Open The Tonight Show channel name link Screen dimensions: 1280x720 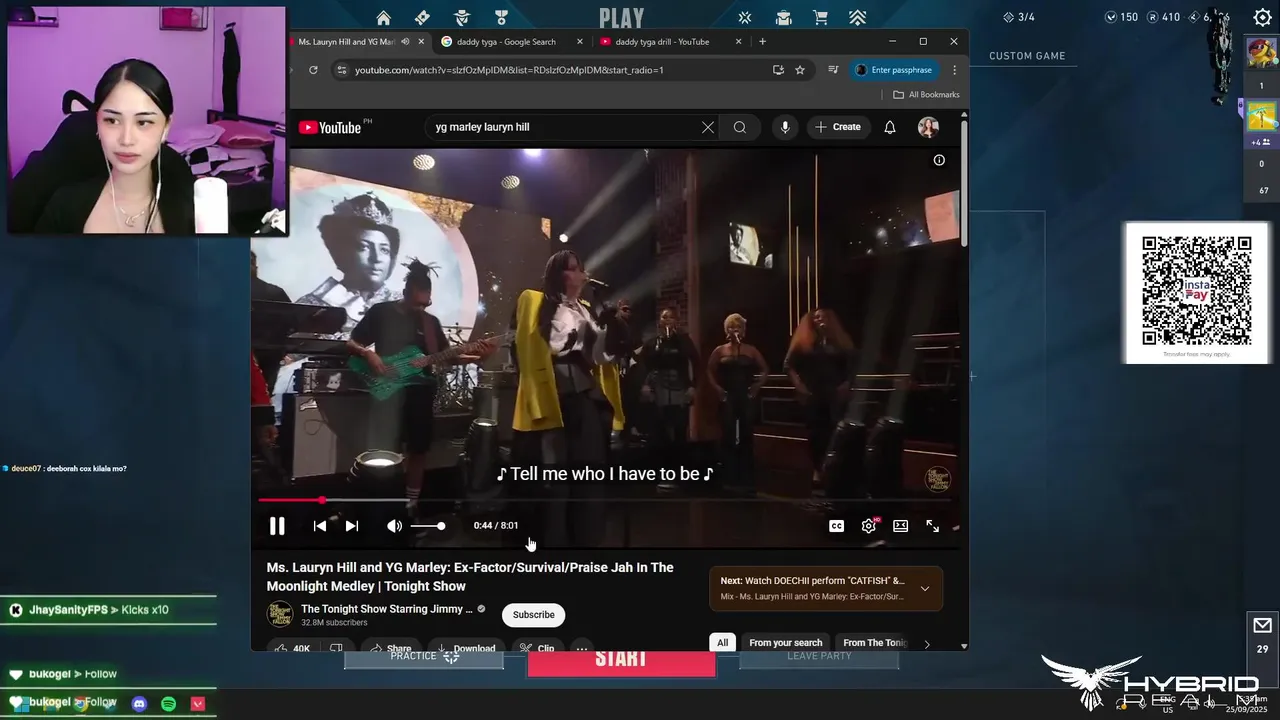(x=387, y=609)
